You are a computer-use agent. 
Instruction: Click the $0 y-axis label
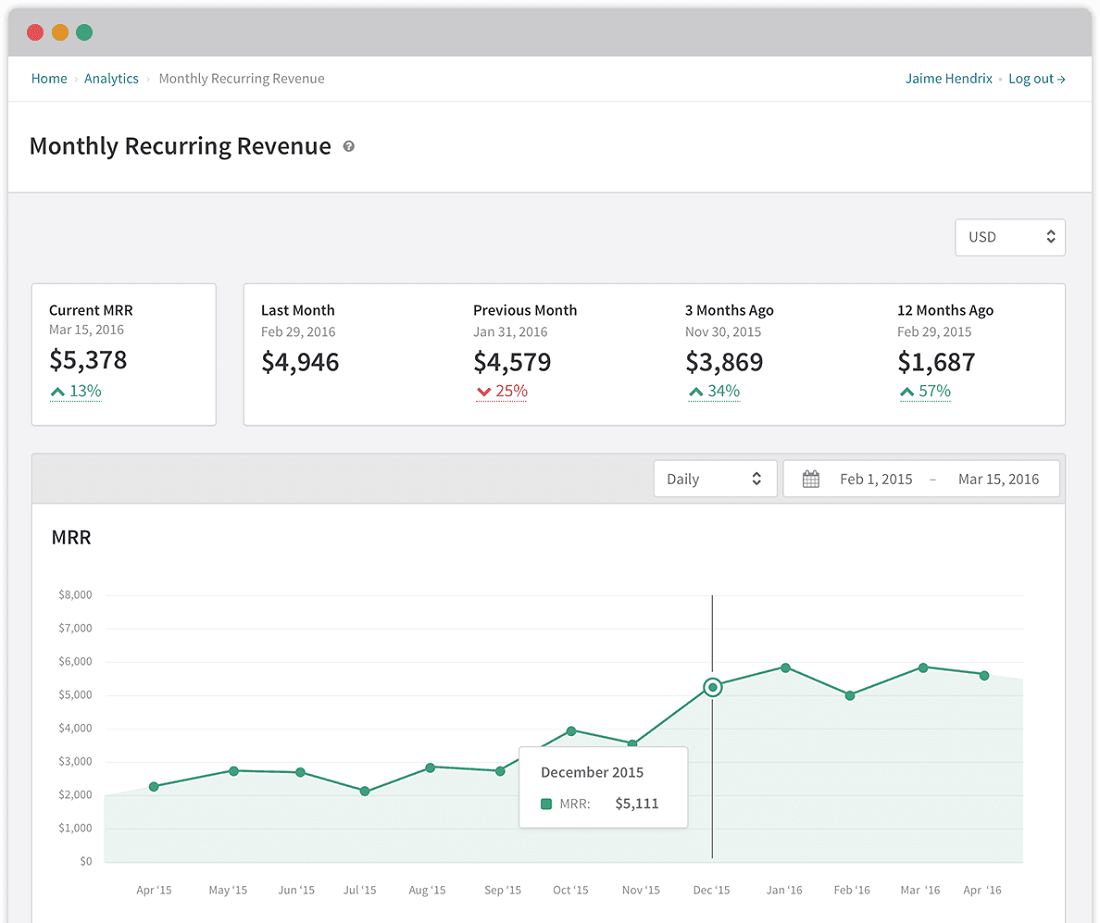tap(86, 861)
